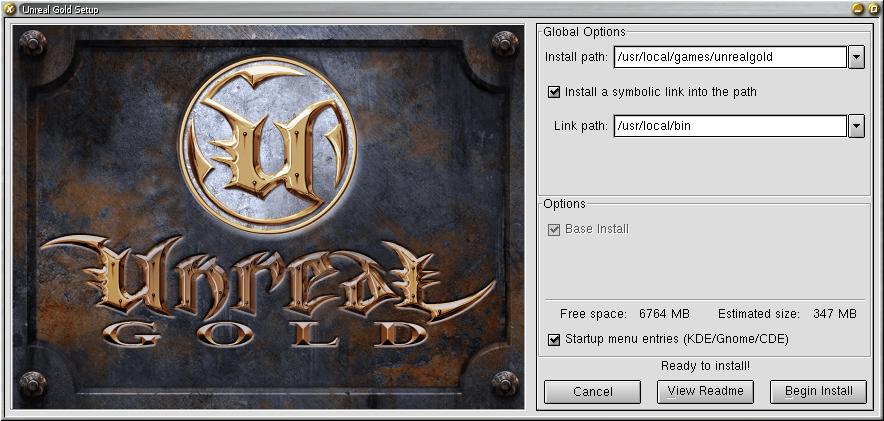Screen dimensions: 884x421
Task: Click the 'Unreal Gold Setup' title bar text
Action: (x=60, y=9)
